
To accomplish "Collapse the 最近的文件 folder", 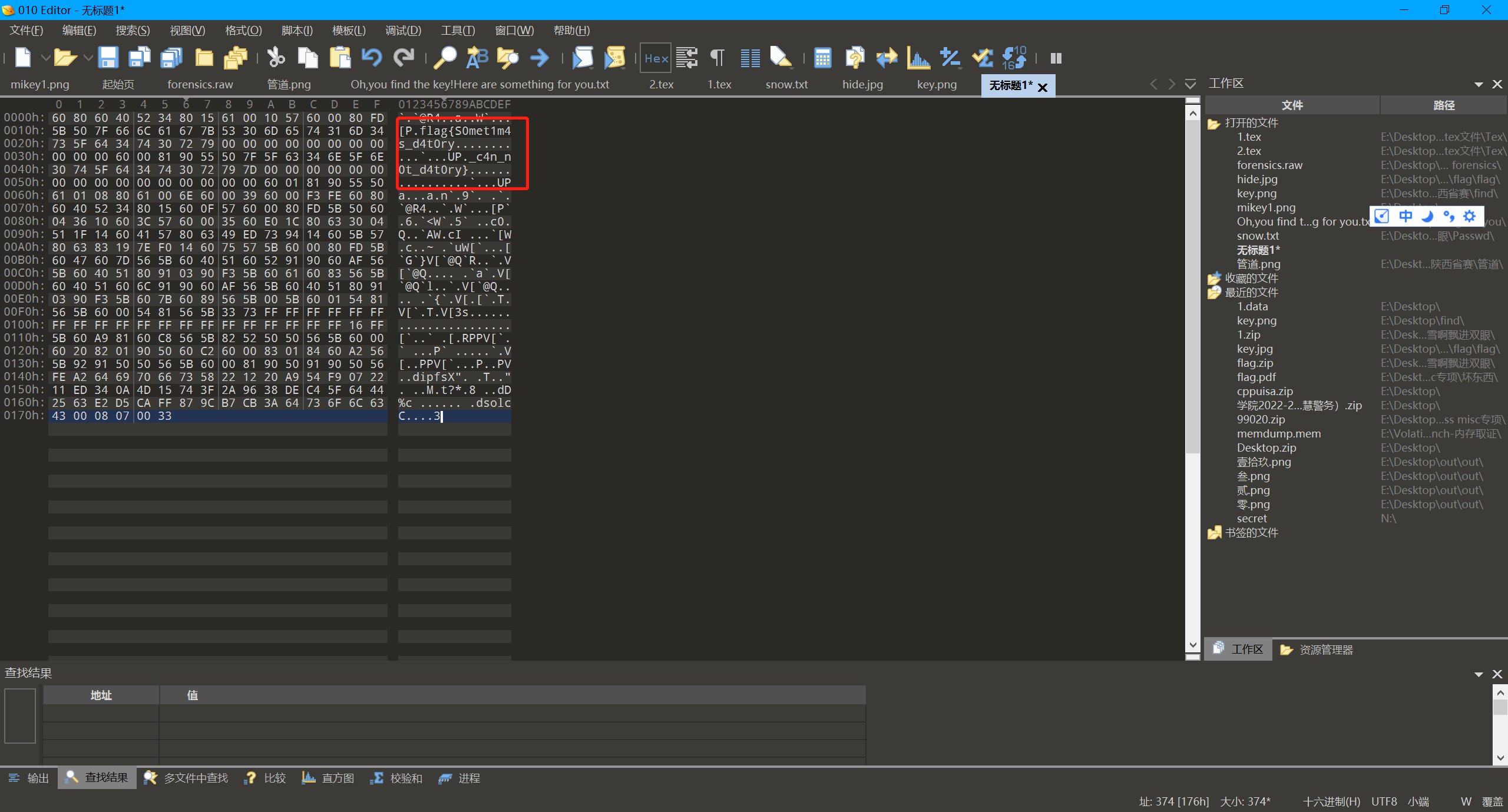I will point(1213,292).
